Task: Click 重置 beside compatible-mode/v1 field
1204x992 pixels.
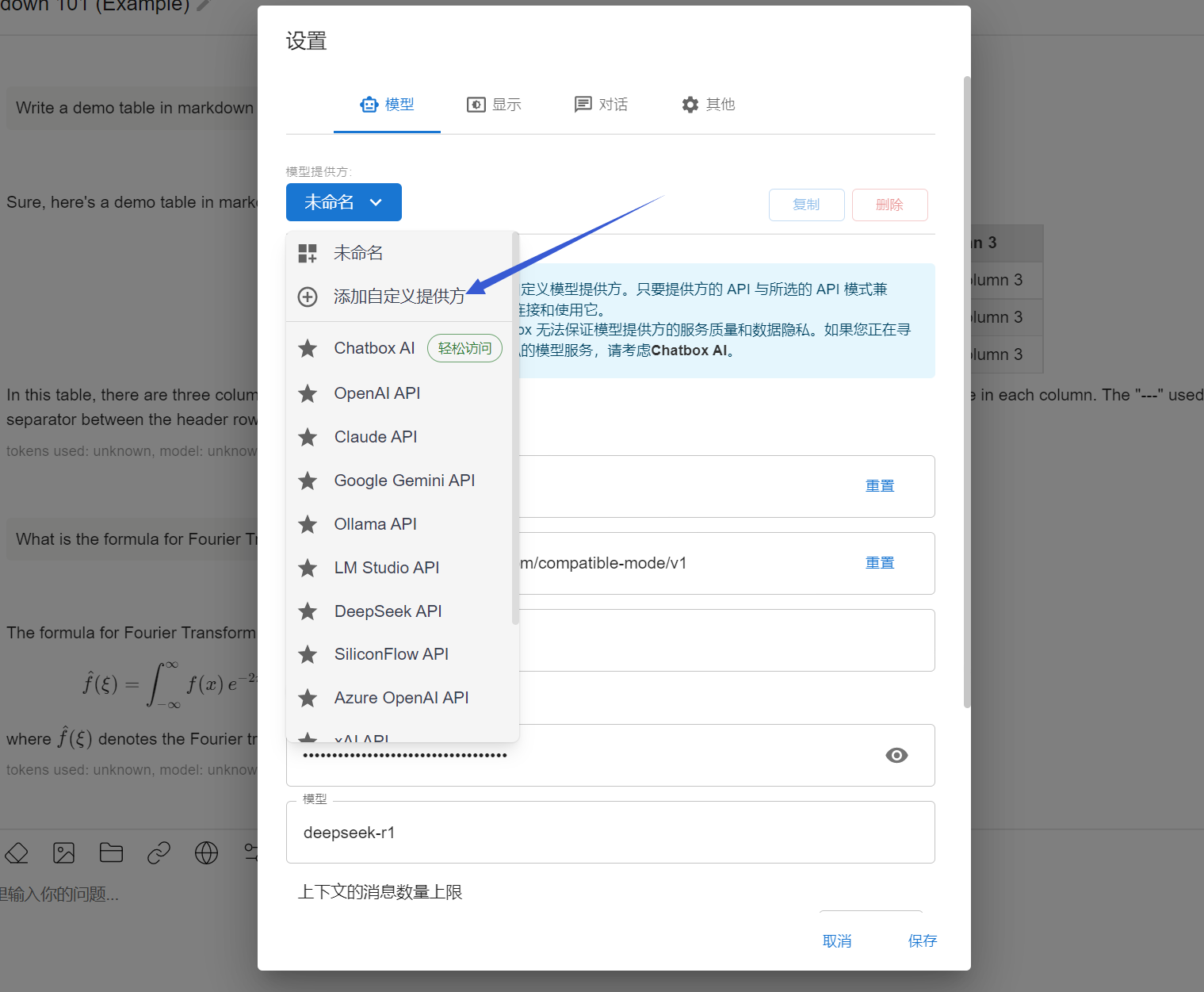Action: (880, 563)
